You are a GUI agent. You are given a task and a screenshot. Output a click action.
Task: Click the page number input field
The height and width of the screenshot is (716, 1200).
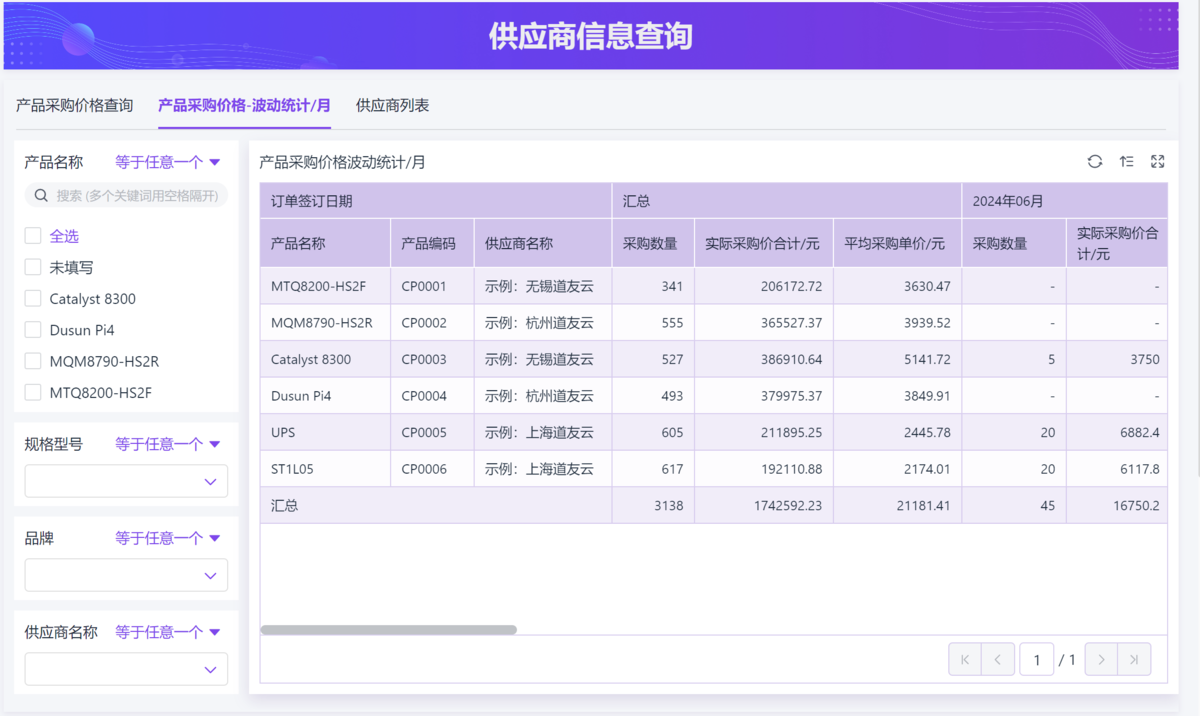[x=1036, y=660]
